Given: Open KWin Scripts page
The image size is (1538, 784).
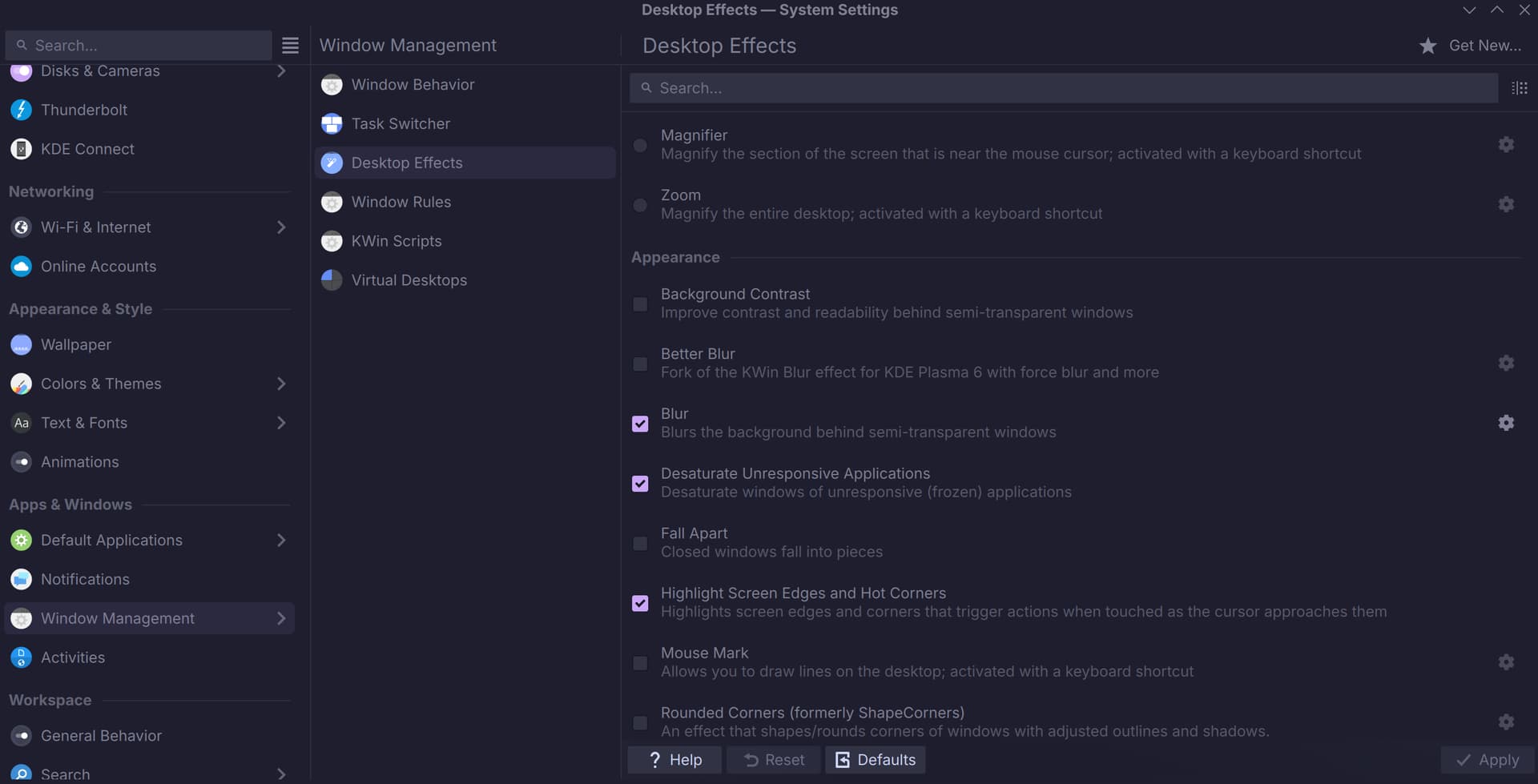Looking at the screenshot, I should (x=465, y=241).
